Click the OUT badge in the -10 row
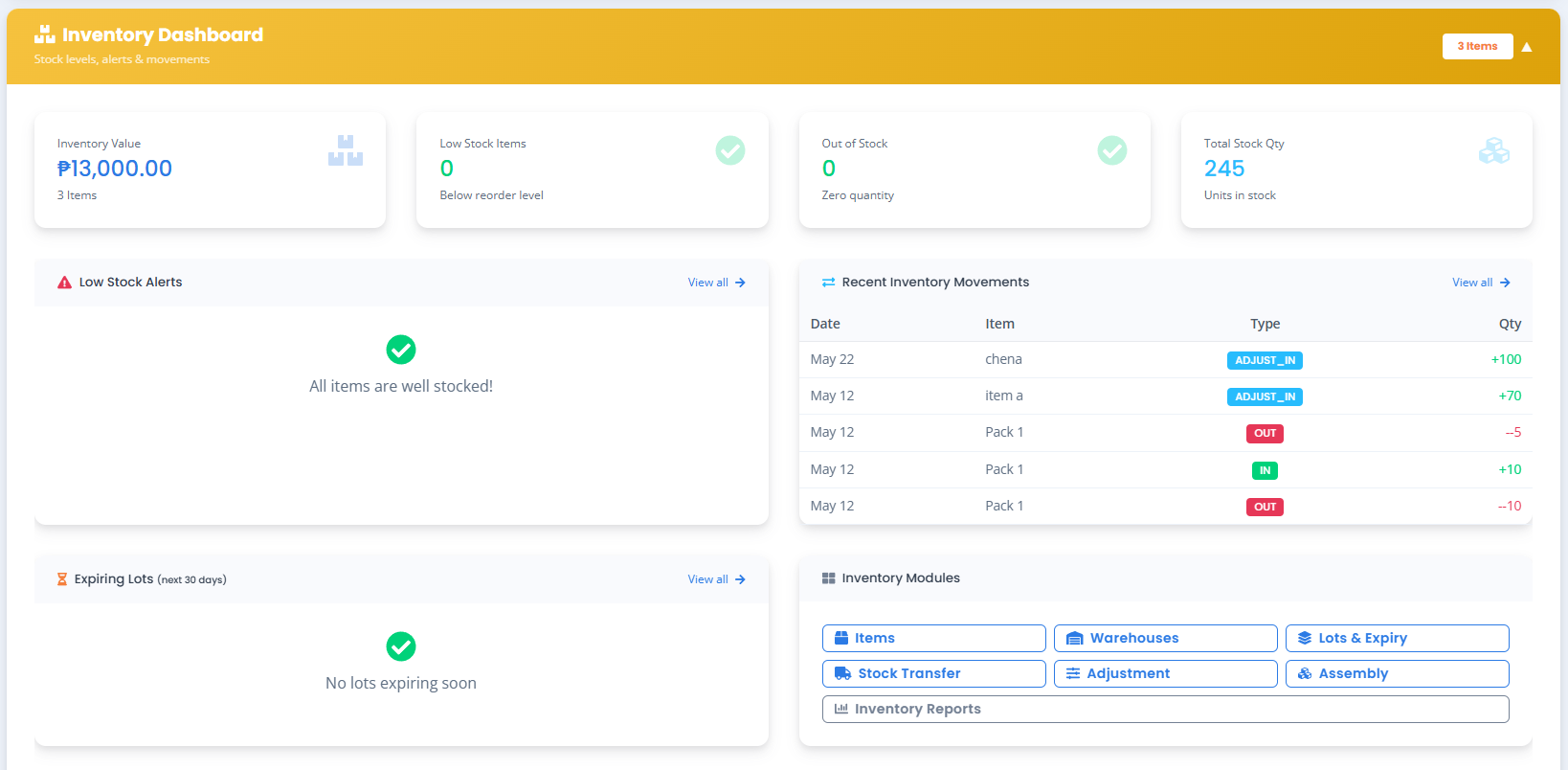The image size is (1568, 770). point(1265,507)
